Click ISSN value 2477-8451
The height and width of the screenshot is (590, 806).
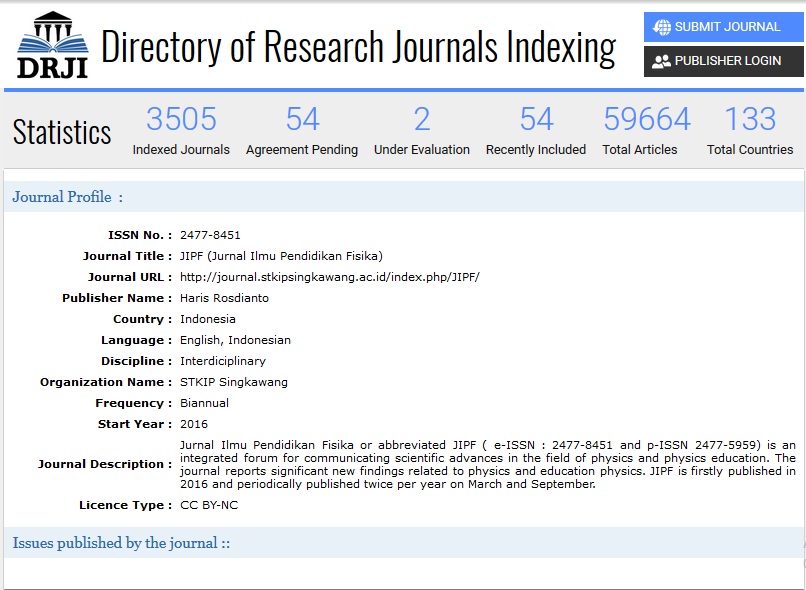click(x=210, y=235)
